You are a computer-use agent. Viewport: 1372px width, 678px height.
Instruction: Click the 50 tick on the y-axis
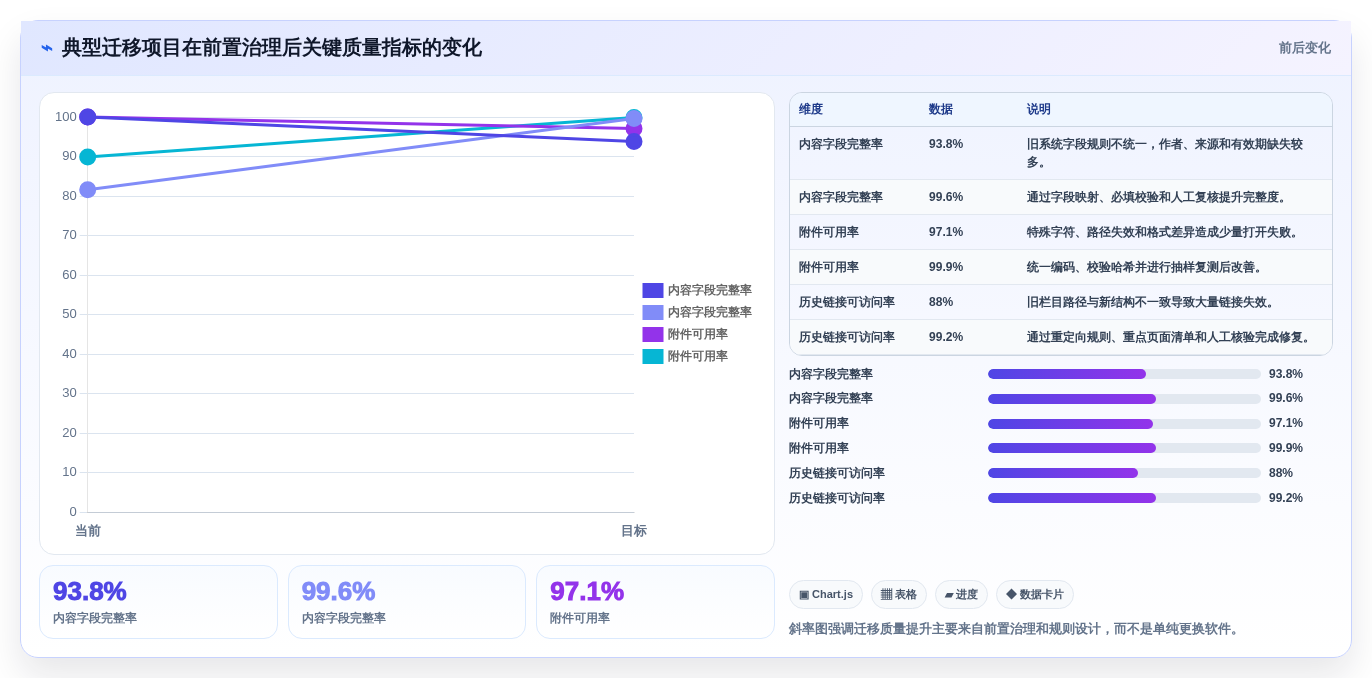pos(70,314)
